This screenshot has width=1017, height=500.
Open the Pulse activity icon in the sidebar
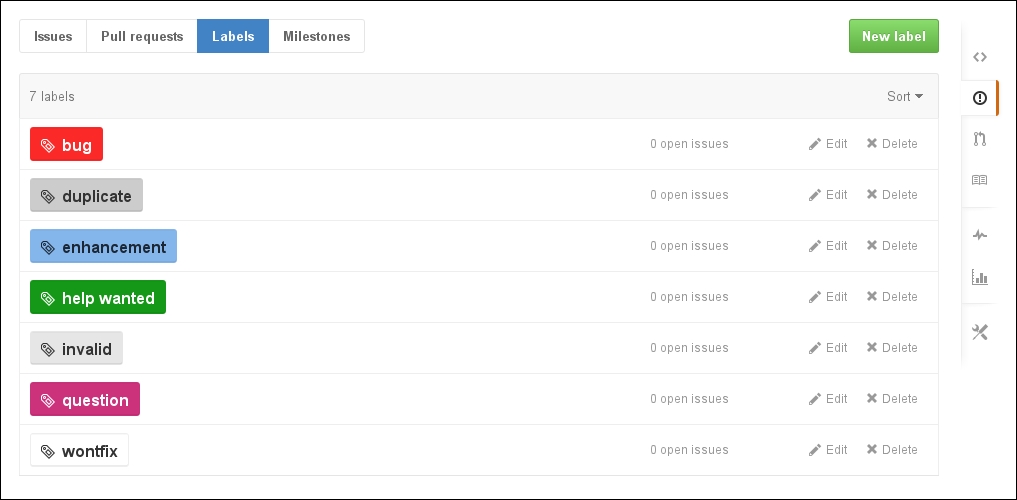coord(979,235)
